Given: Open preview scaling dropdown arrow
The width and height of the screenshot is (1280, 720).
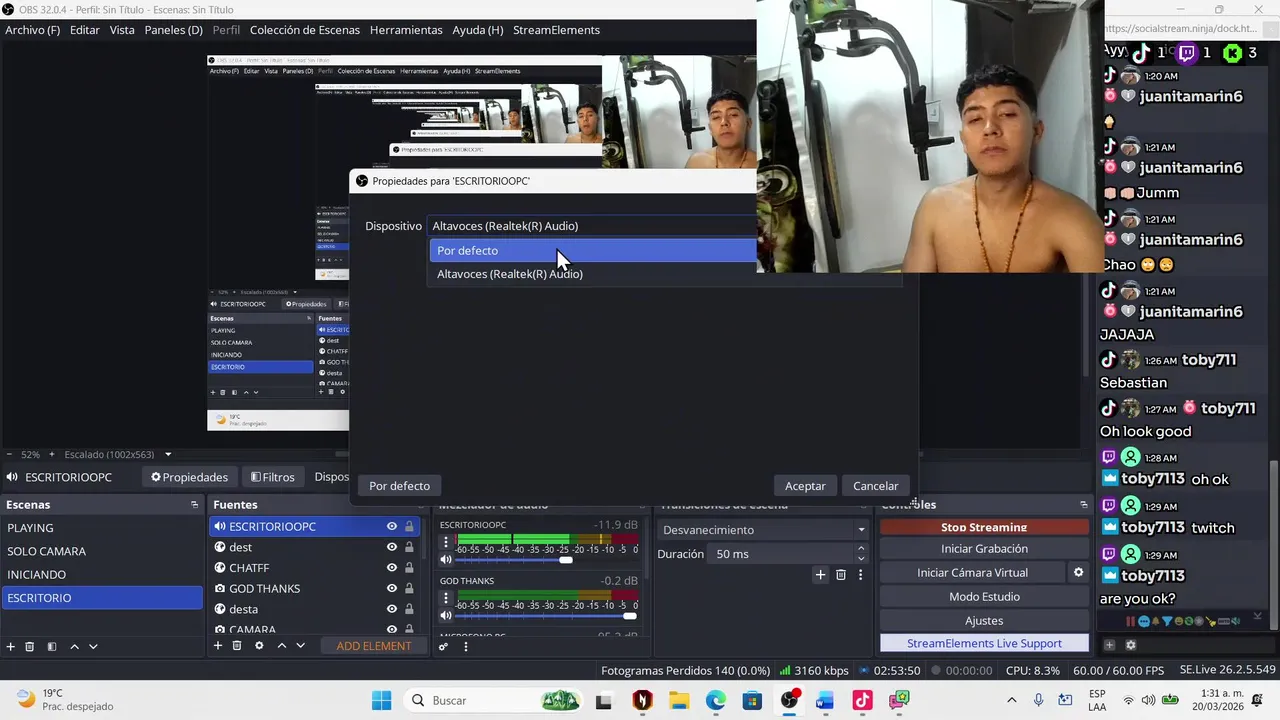Looking at the screenshot, I should coord(168,454).
